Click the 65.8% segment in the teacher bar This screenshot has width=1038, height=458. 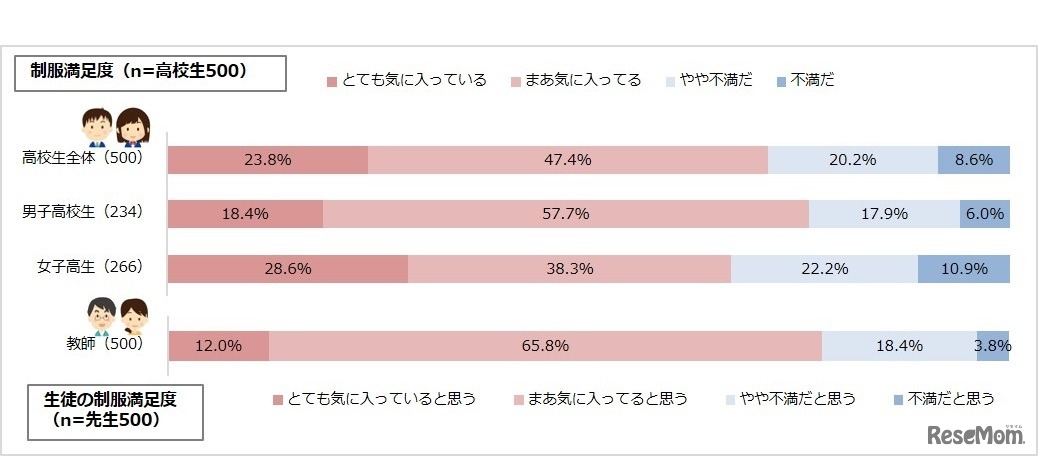pos(545,346)
